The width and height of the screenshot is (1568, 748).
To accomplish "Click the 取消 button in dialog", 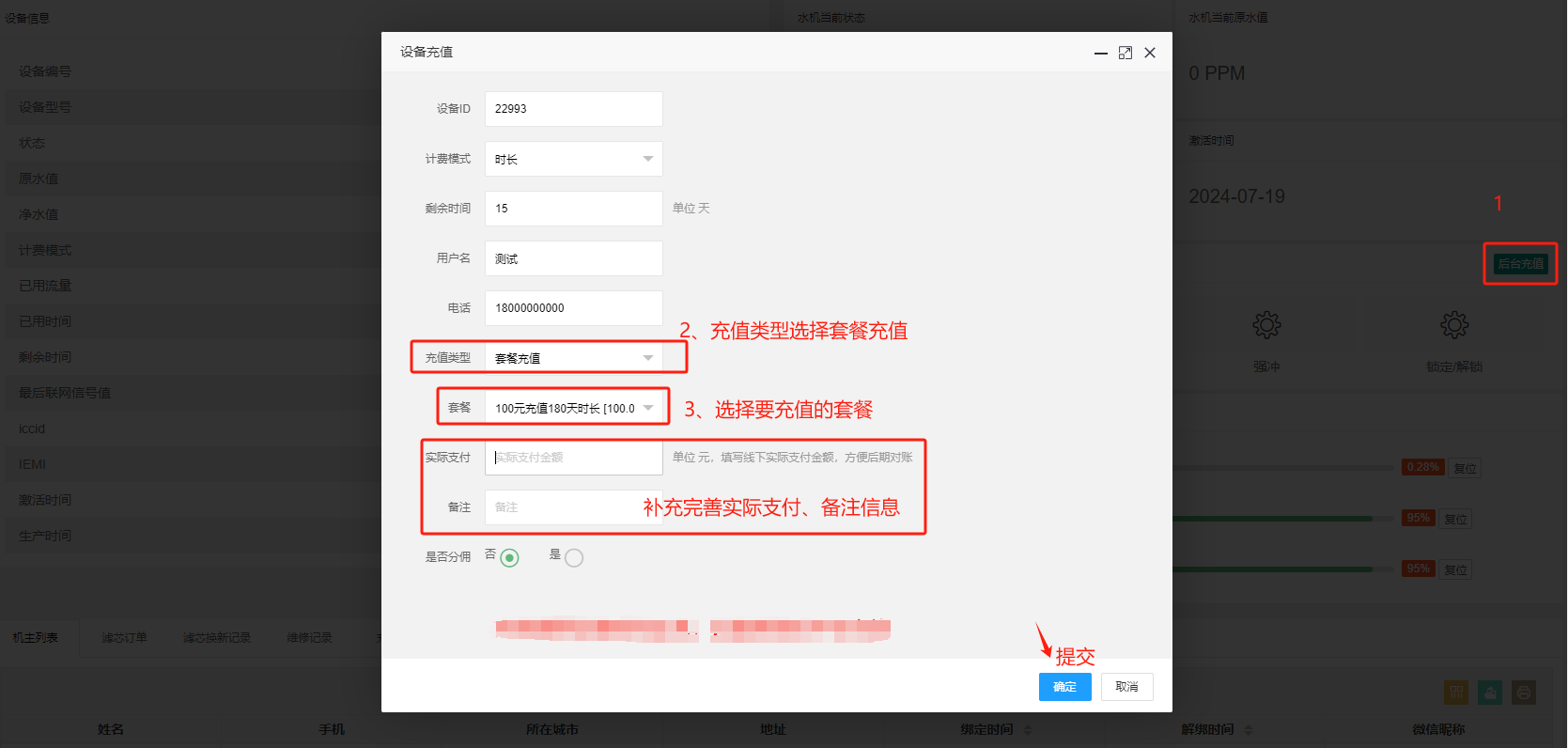I will click(x=1126, y=687).
